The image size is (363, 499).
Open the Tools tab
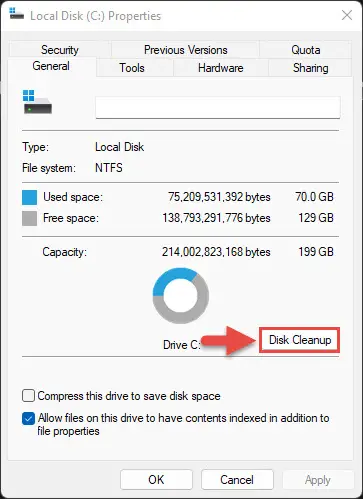132,68
